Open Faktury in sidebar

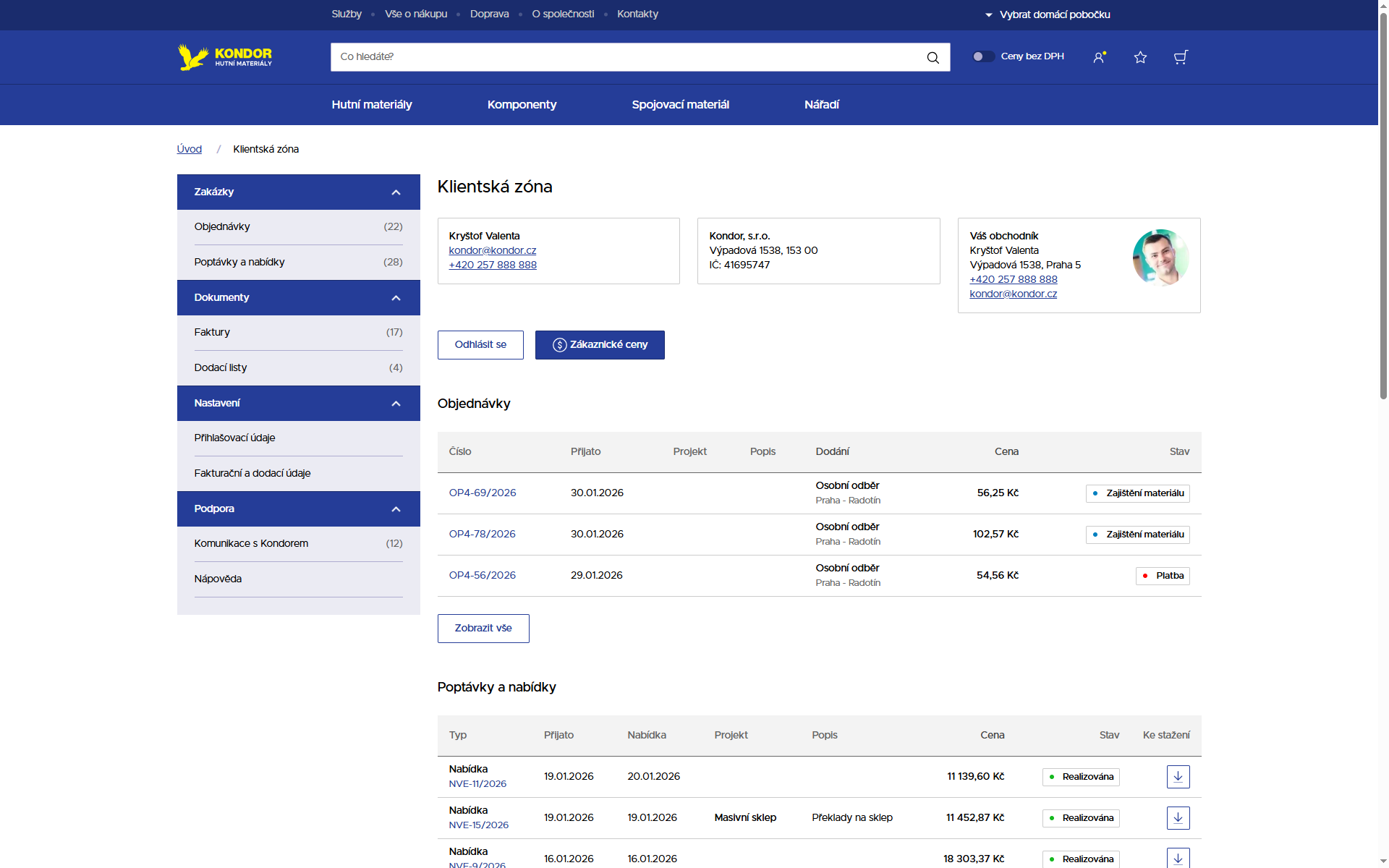tap(212, 333)
